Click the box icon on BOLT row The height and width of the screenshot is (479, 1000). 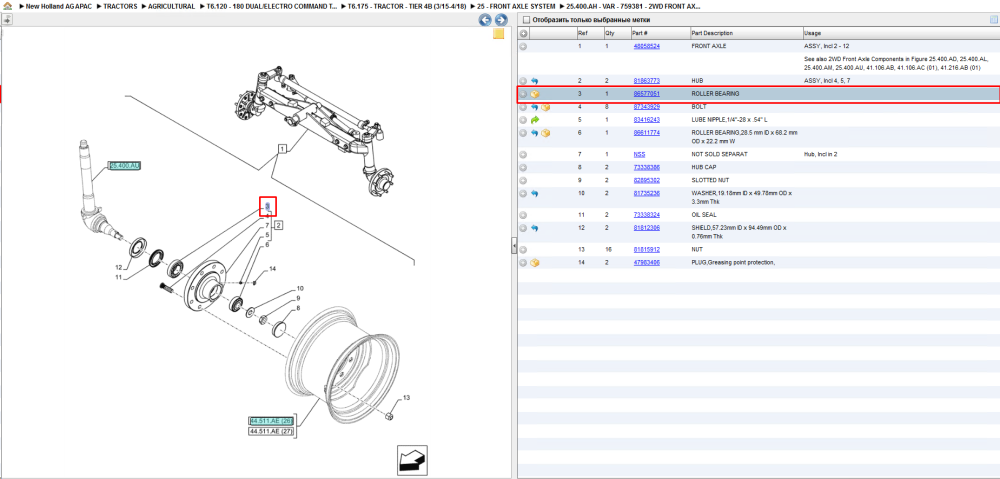pyautogui.click(x=545, y=107)
